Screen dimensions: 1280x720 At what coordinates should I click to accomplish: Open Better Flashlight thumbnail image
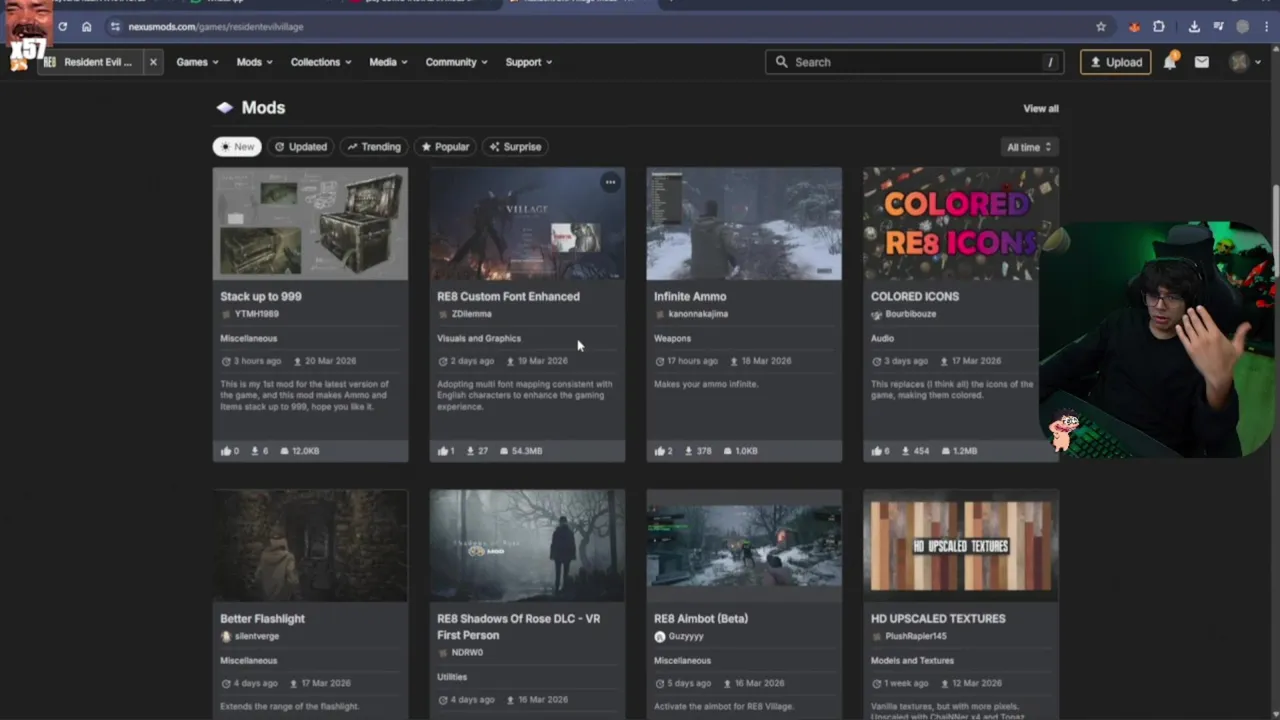pos(310,546)
